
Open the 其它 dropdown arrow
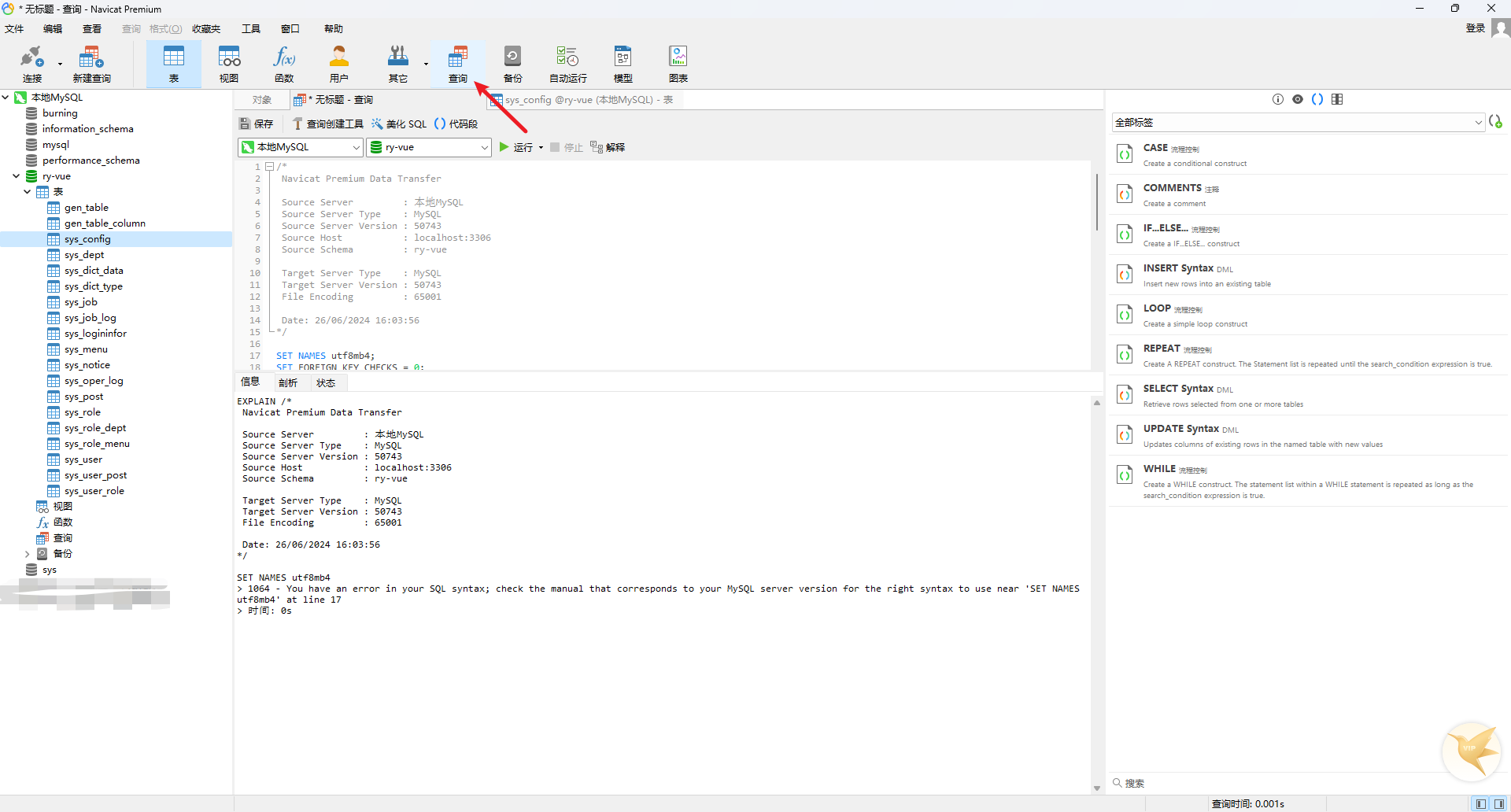[426, 65]
